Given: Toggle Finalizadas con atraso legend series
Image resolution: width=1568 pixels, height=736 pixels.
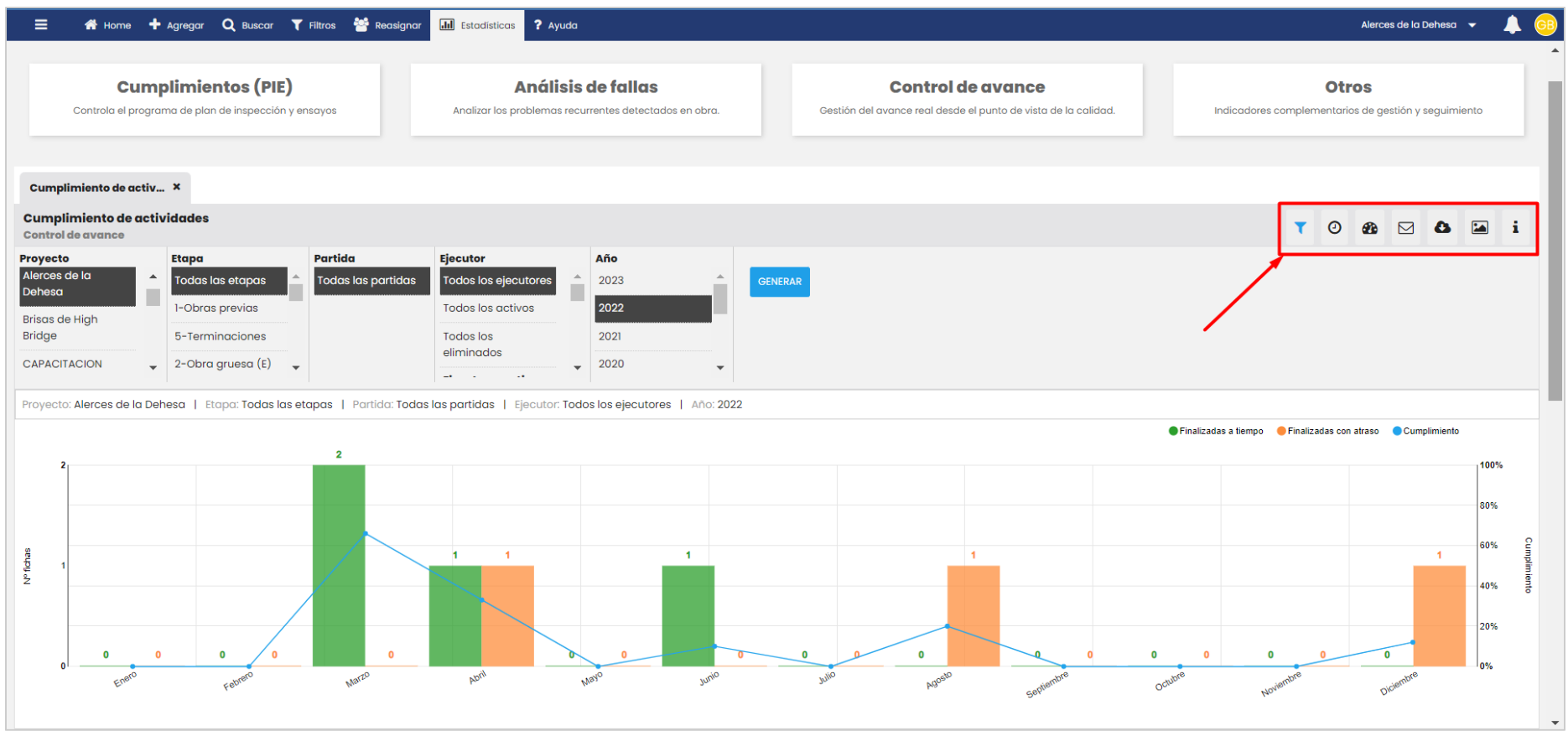Looking at the screenshot, I should (1327, 431).
